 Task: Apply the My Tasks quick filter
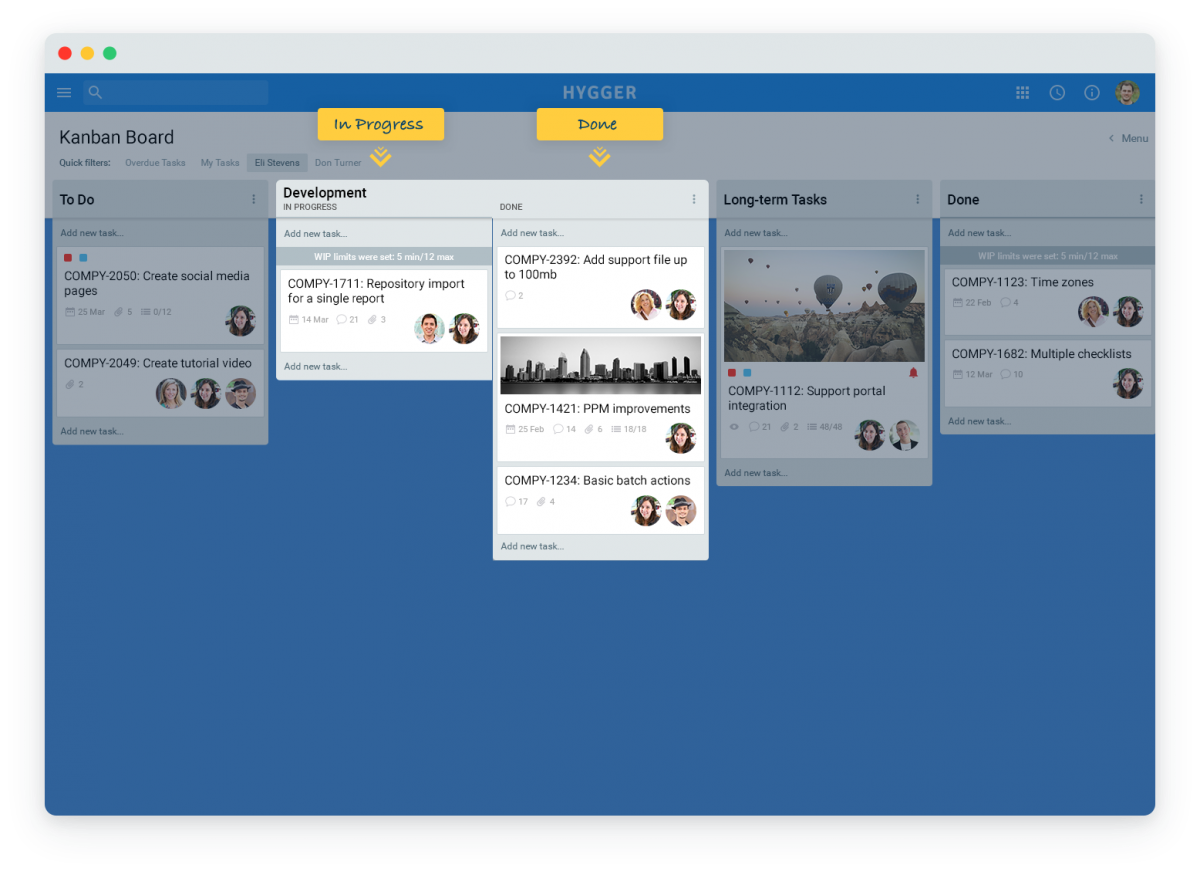tap(220, 163)
